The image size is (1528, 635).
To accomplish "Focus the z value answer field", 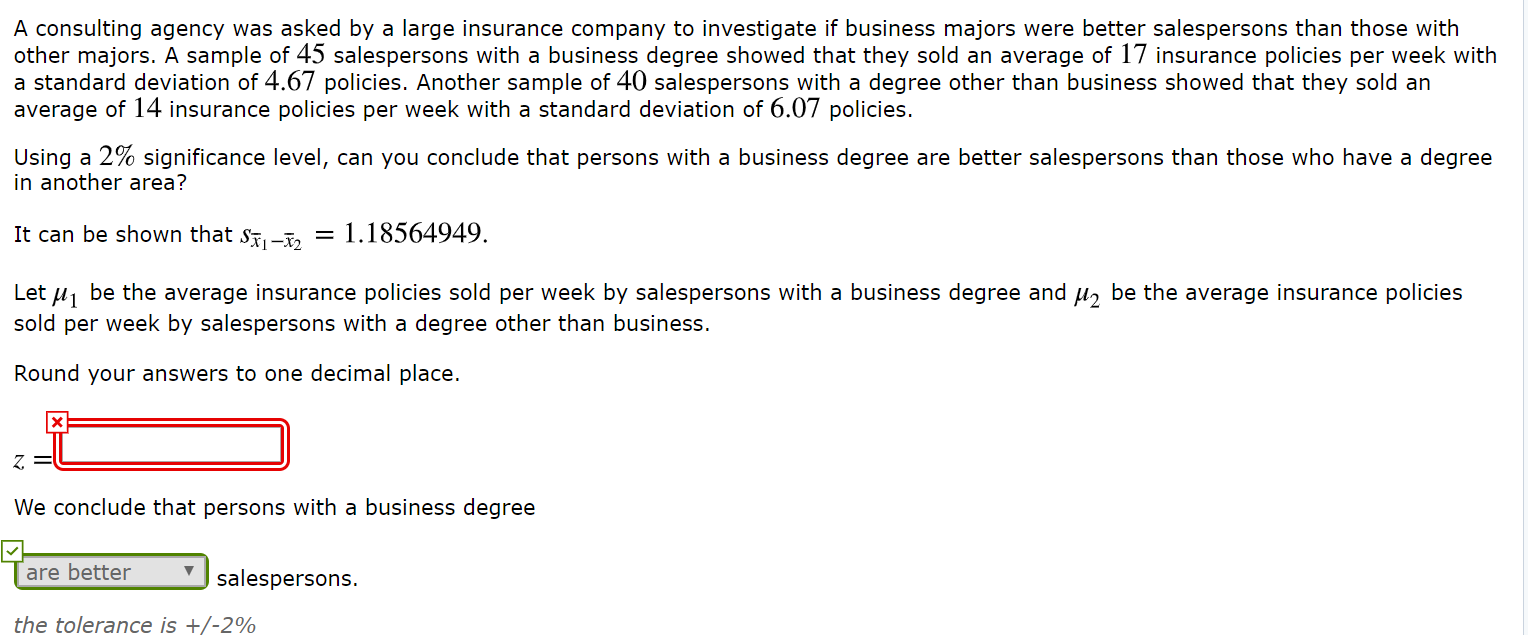I will tap(172, 444).
